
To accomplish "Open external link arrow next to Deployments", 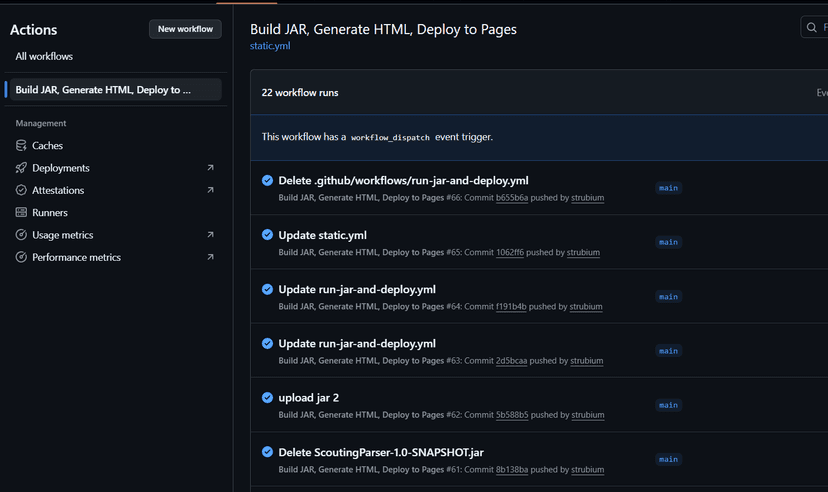I will pyautogui.click(x=210, y=168).
